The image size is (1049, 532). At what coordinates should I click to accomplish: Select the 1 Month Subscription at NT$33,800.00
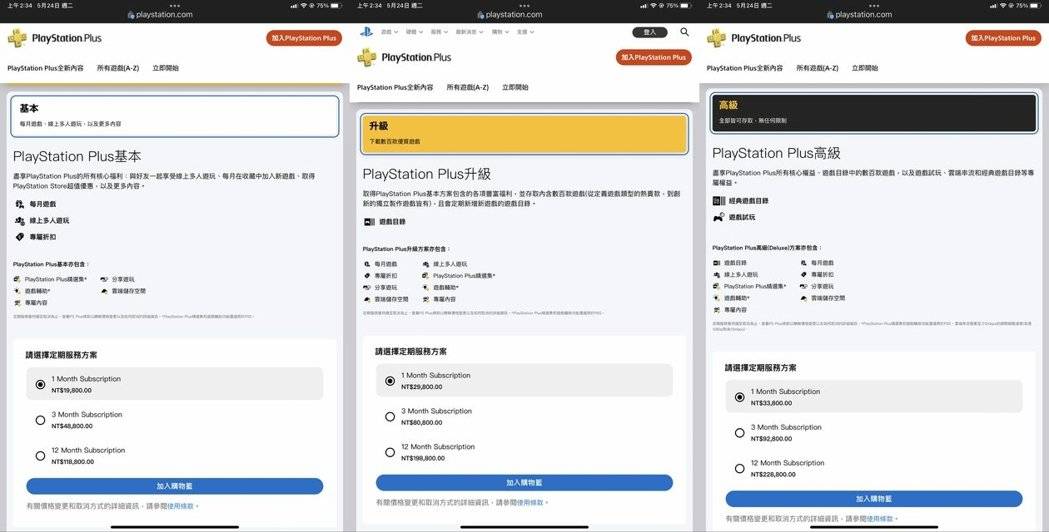pyautogui.click(x=739, y=397)
